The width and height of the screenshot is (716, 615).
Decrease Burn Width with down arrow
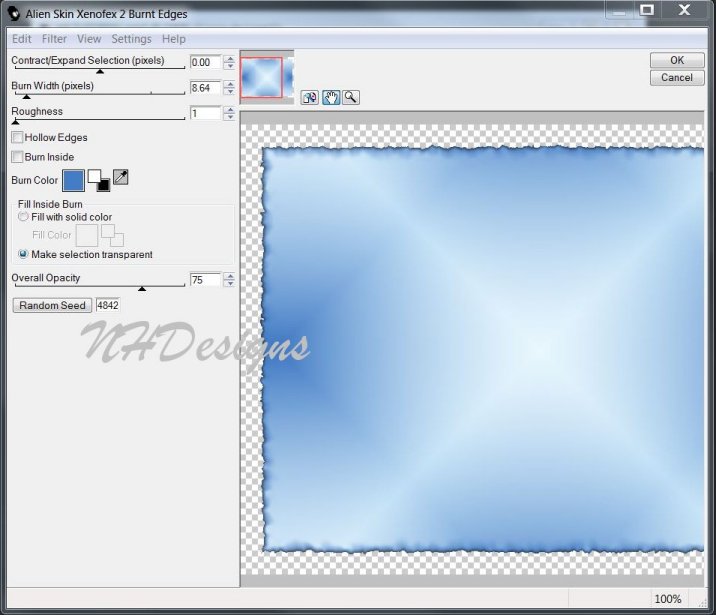pyautogui.click(x=230, y=91)
